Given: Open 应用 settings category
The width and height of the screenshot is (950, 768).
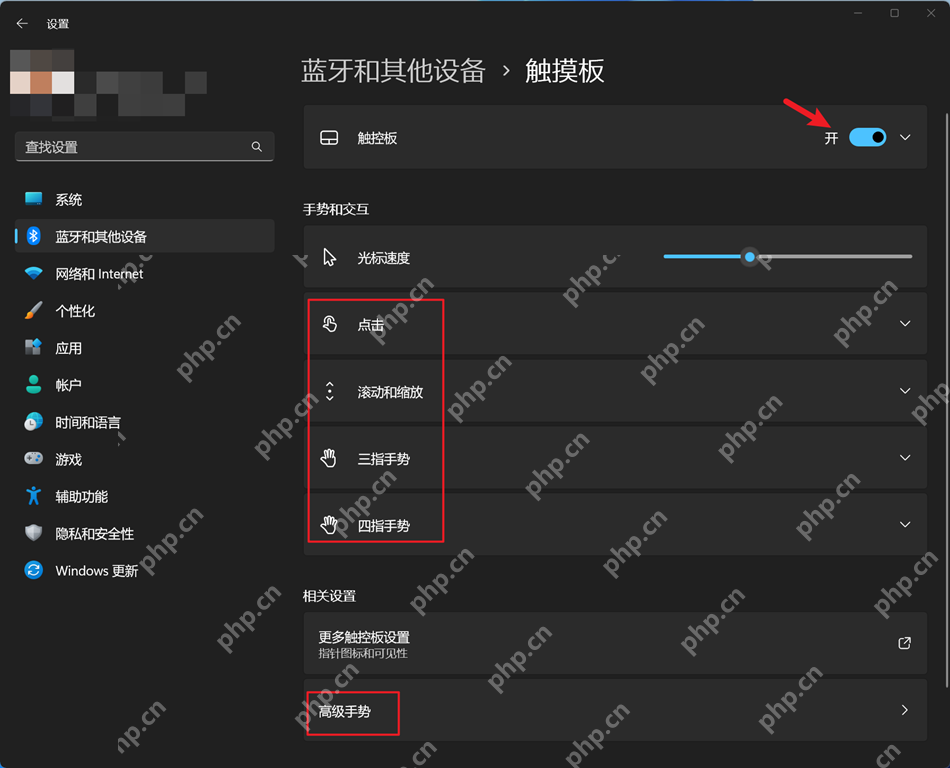Looking at the screenshot, I should 145,348.
